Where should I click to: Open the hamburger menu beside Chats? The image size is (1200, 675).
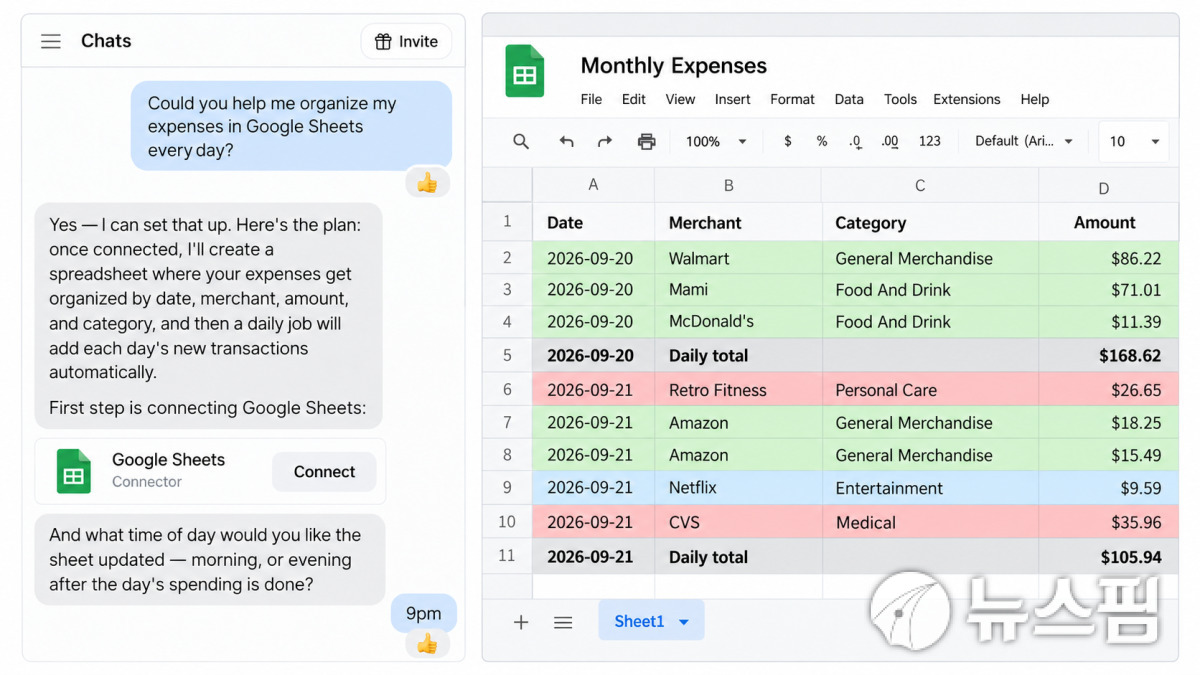click(x=51, y=41)
